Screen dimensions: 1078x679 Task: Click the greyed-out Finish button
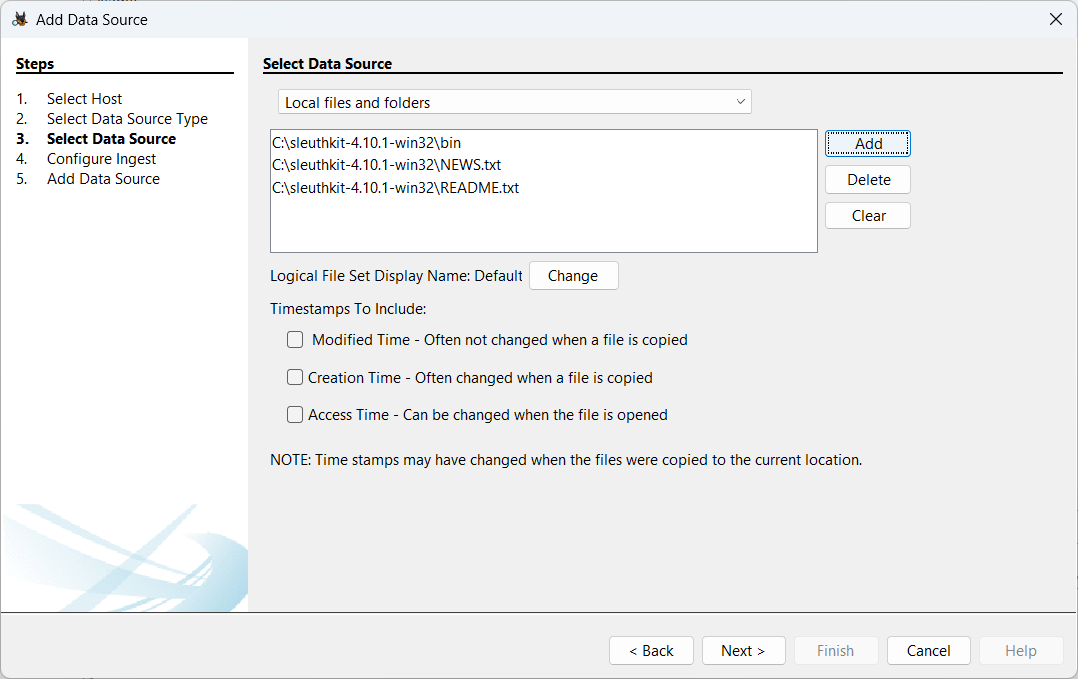tap(836, 651)
